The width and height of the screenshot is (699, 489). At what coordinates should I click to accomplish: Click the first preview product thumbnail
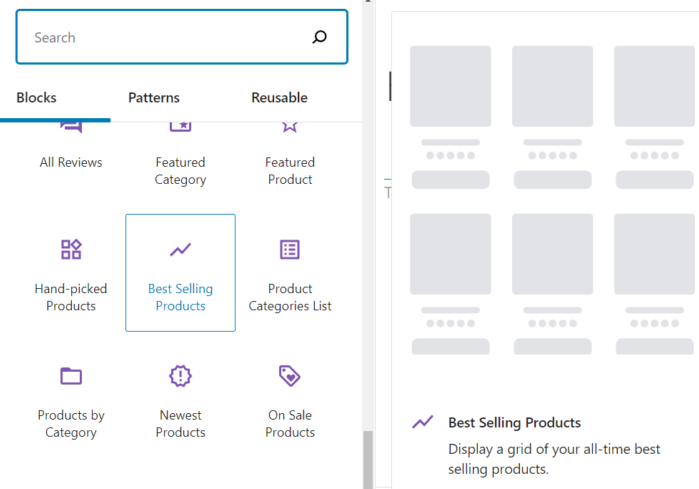coord(450,86)
